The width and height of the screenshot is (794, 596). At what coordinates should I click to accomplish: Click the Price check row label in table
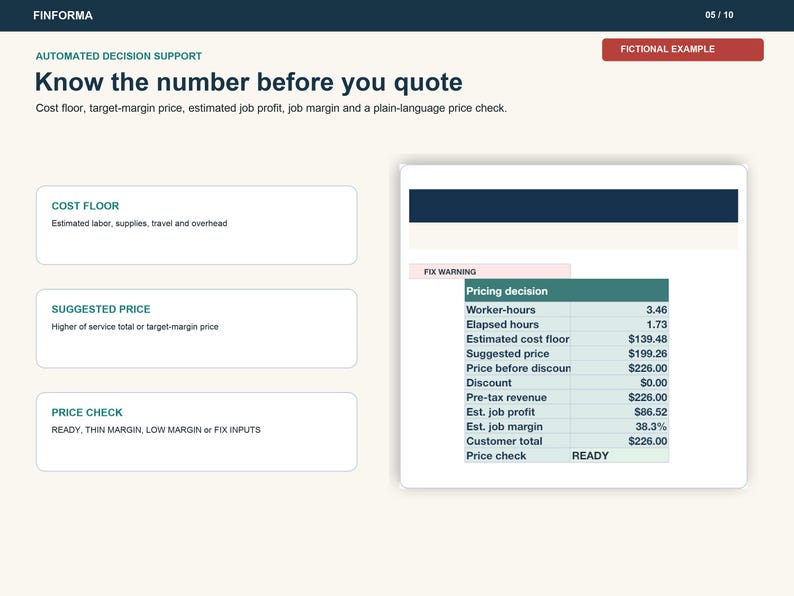tap(496, 456)
